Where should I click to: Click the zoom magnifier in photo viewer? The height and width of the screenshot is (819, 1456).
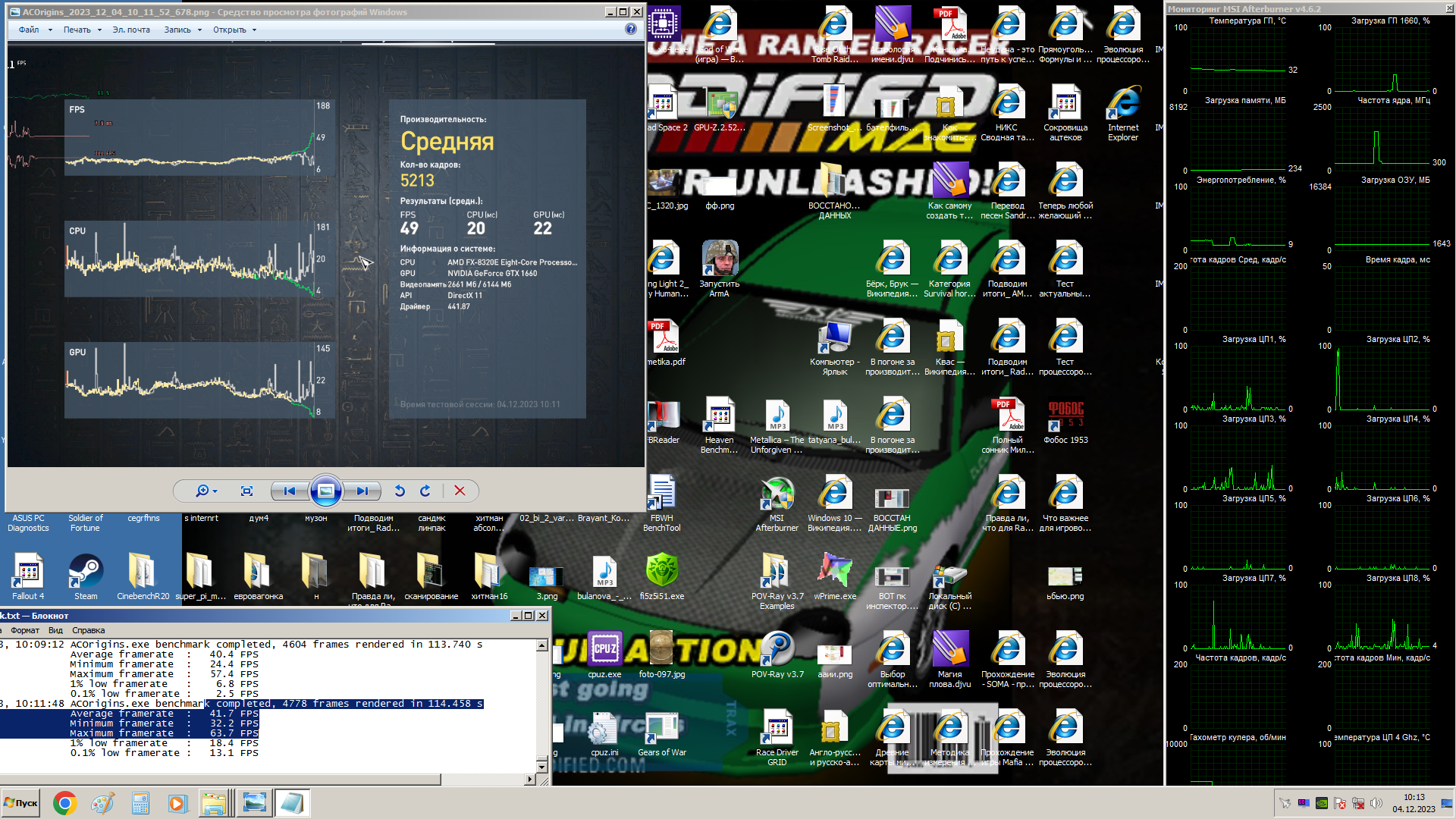[x=202, y=491]
